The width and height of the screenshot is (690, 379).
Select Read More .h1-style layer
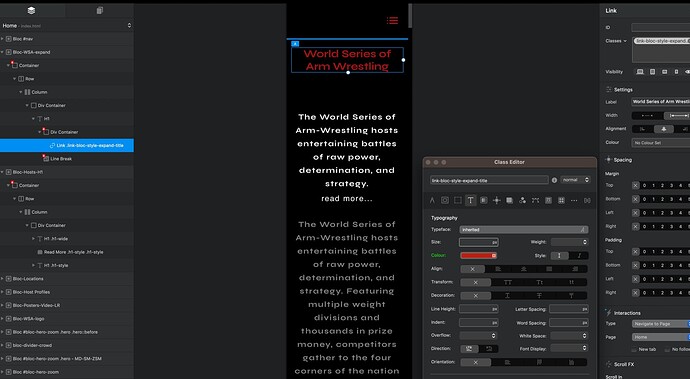(x=67, y=252)
